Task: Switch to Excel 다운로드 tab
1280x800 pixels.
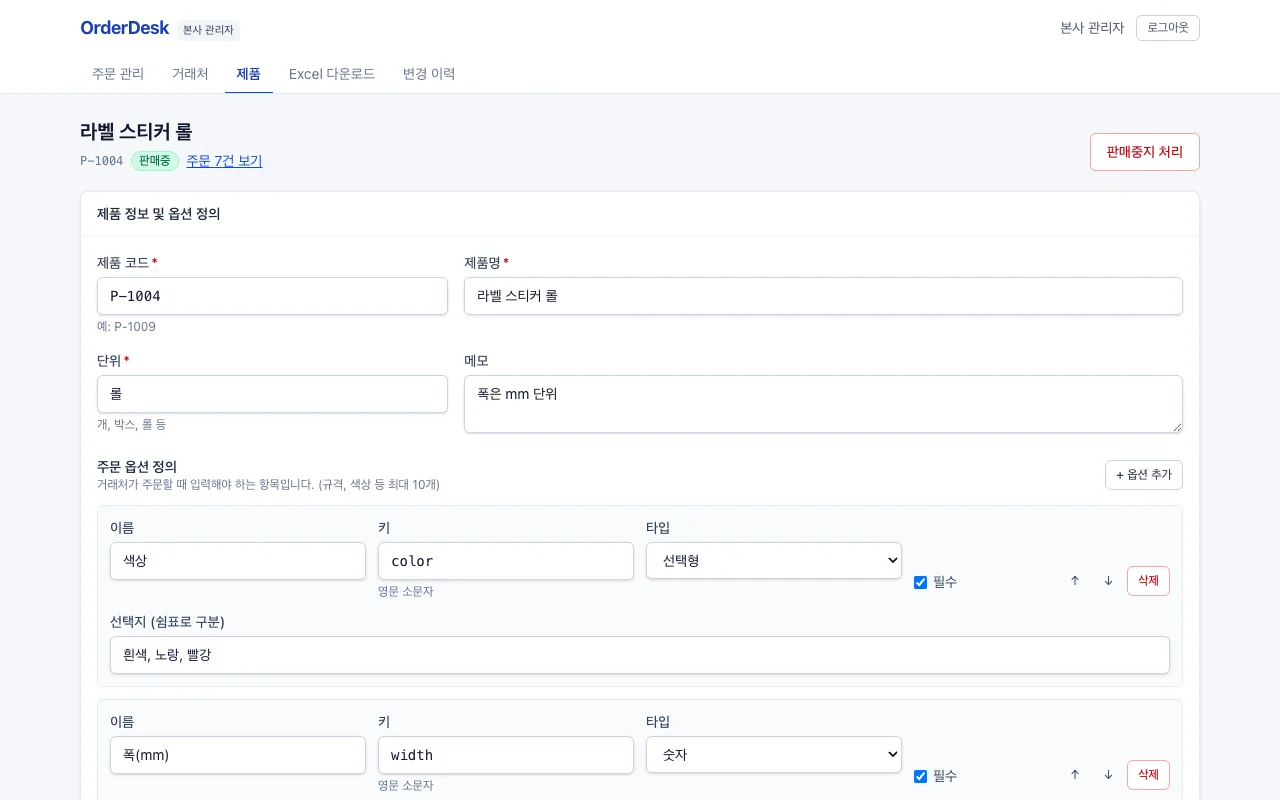Action: pos(332,74)
